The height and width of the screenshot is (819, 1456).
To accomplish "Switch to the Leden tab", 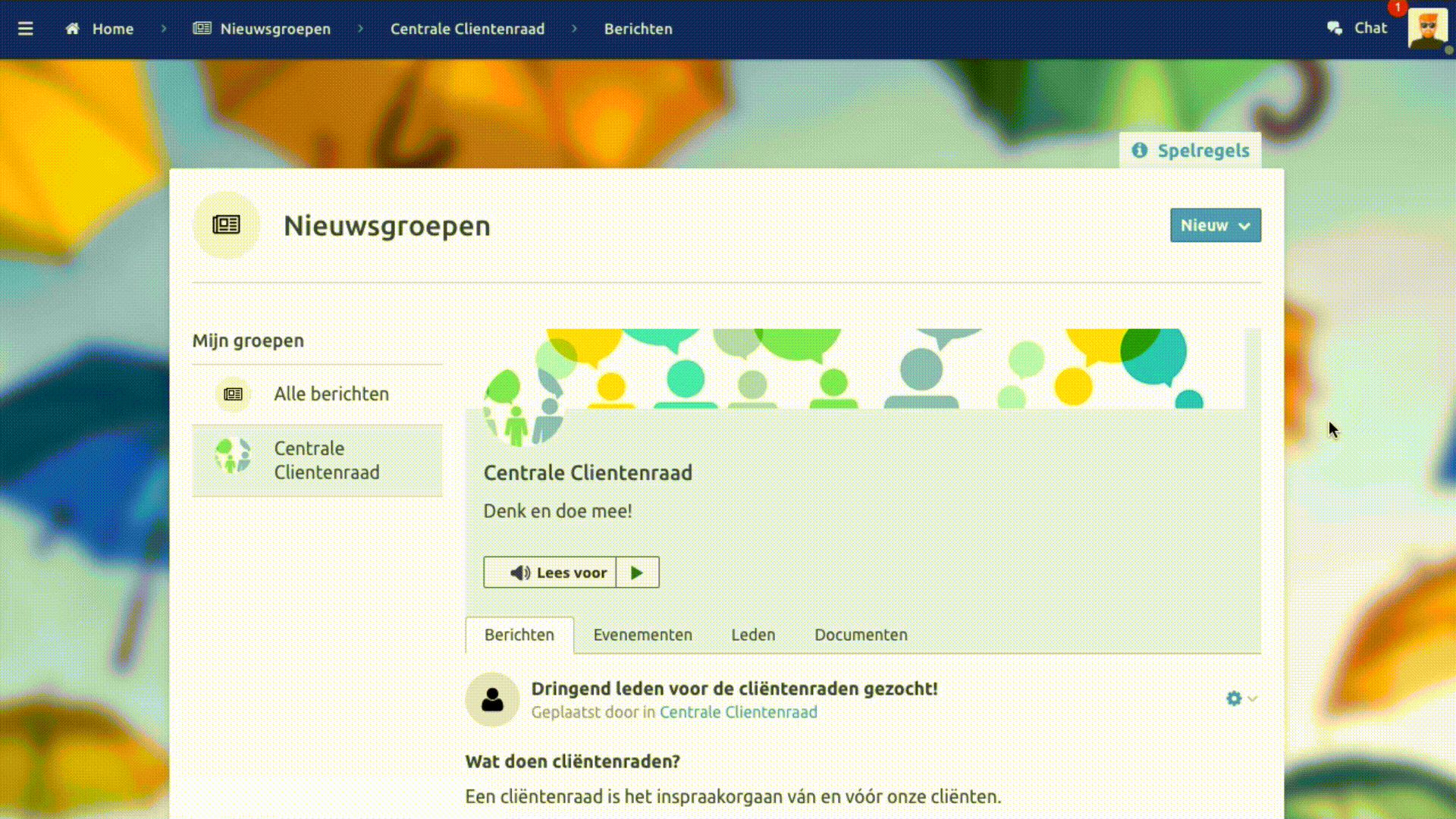I will click(x=753, y=635).
